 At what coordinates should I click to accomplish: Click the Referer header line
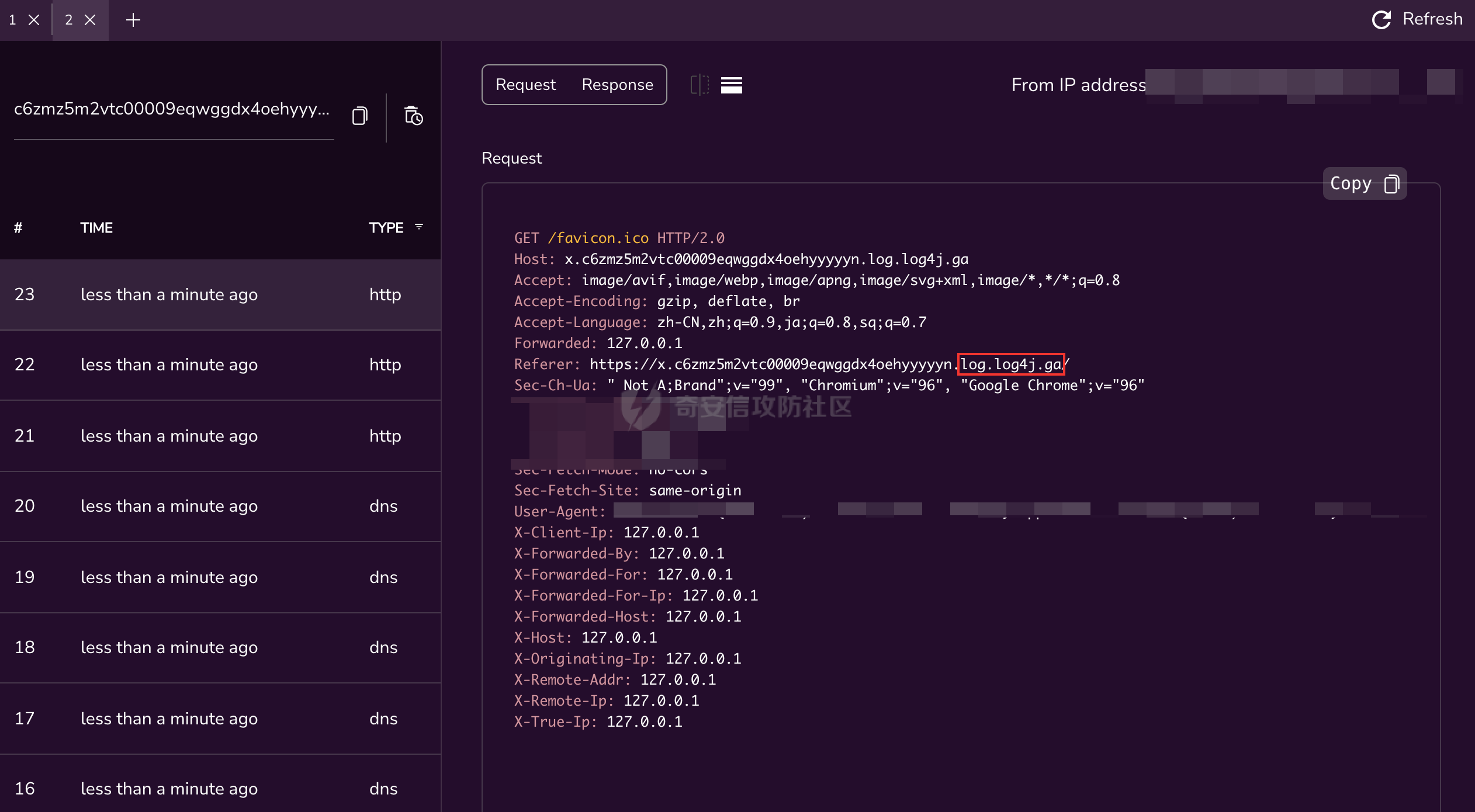click(792, 365)
